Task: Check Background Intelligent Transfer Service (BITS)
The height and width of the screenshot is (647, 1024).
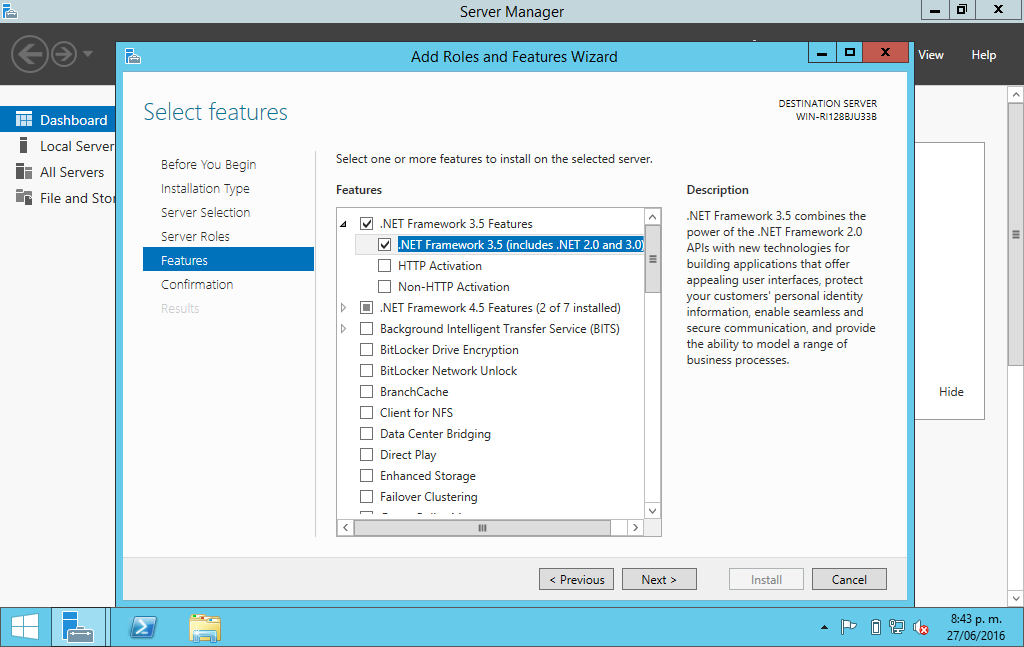Action: 366,328
